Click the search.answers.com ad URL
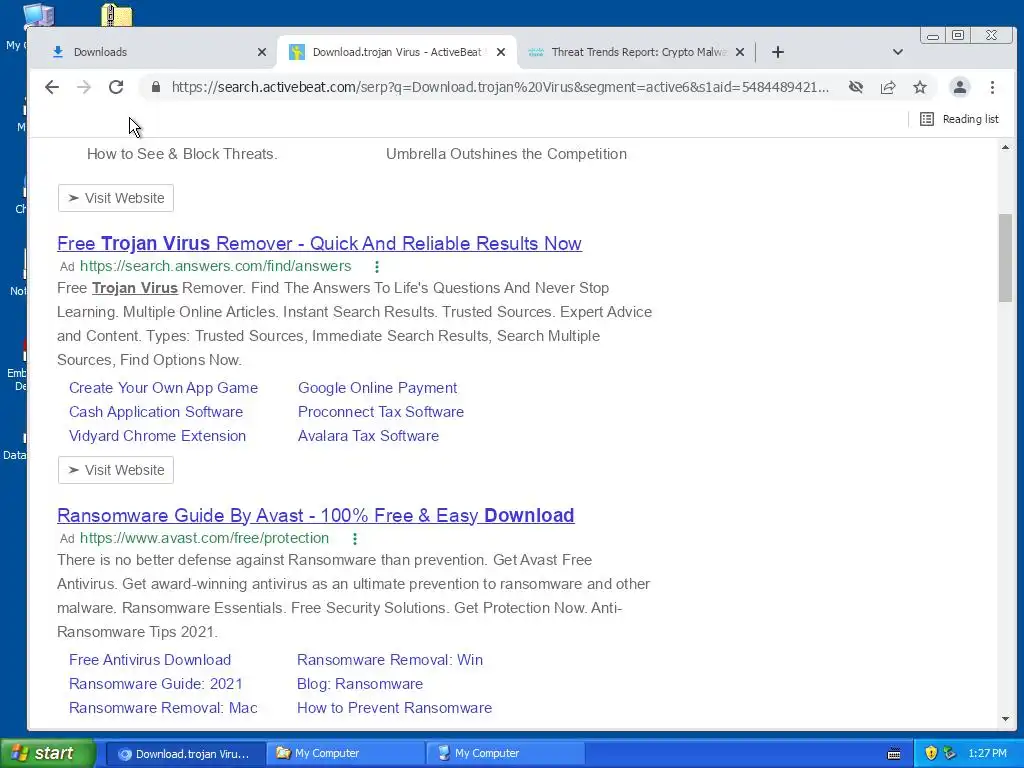This screenshot has width=1024, height=768. point(216,266)
